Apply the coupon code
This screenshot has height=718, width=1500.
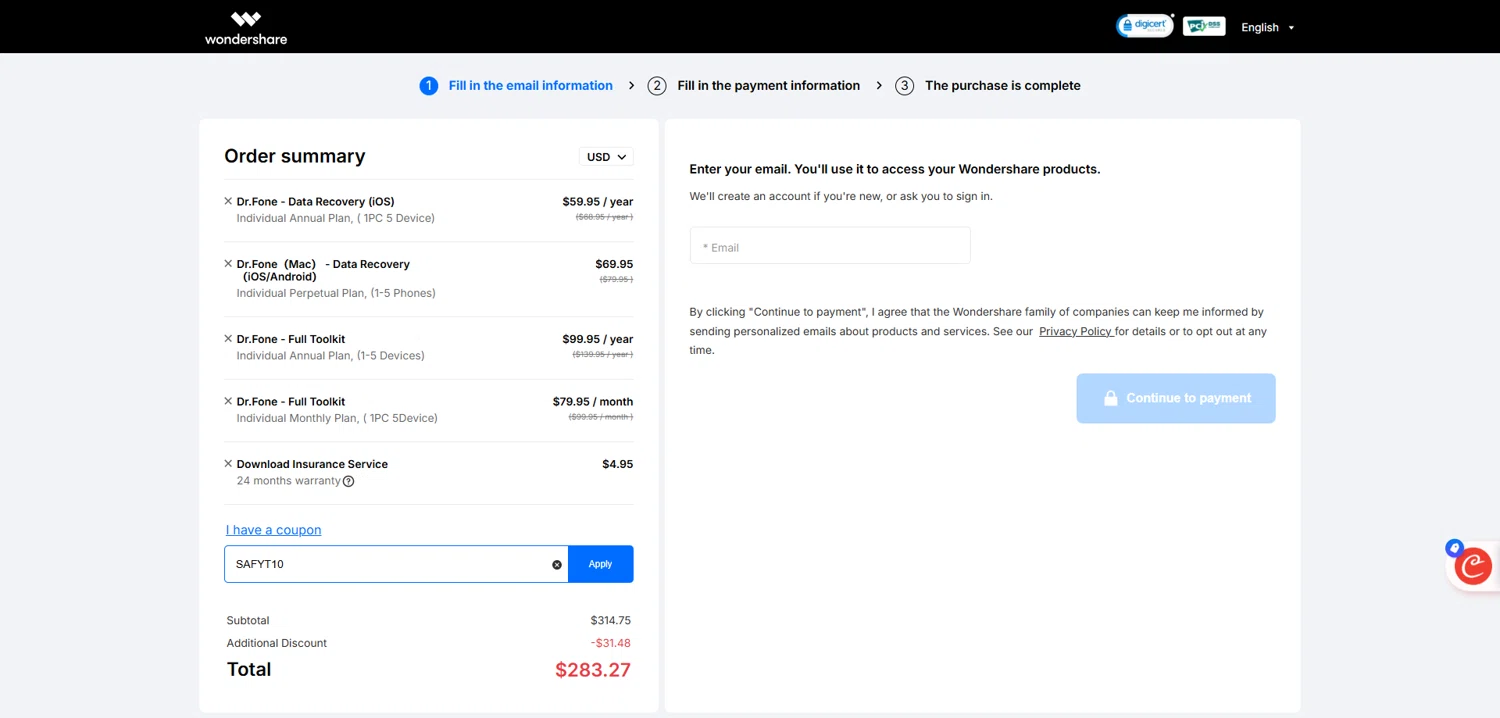[600, 564]
